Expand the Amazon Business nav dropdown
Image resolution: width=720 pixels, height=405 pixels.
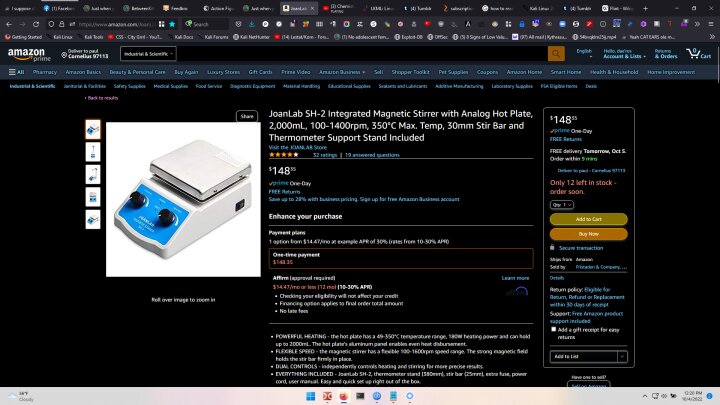coord(342,72)
